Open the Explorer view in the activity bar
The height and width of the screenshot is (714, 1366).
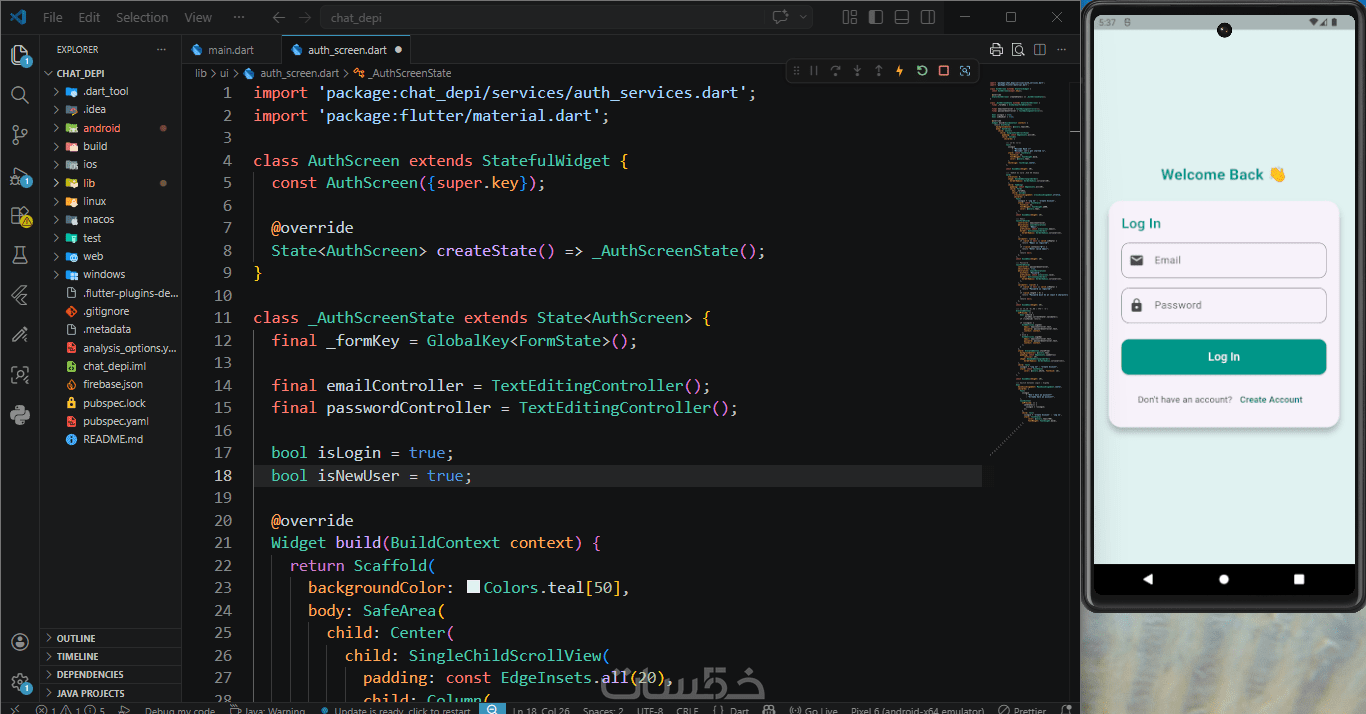19,55
